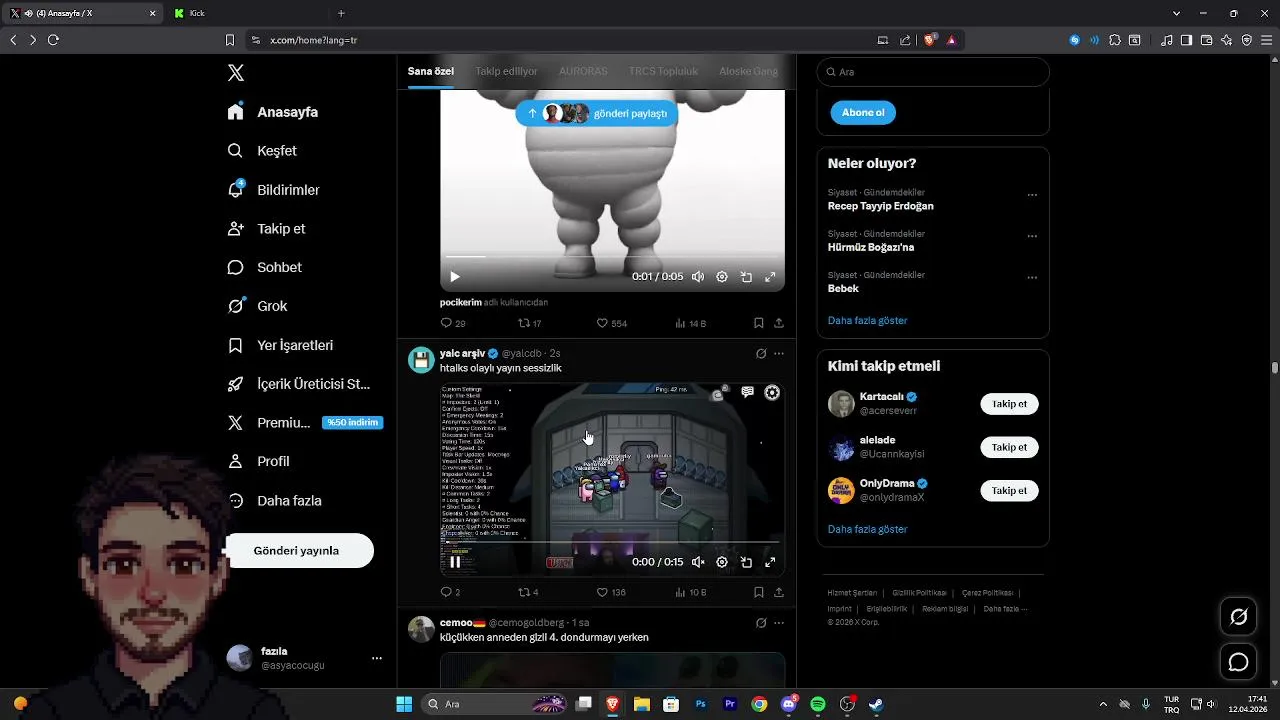This screenshot has height=720, width=1280.
Task: Open Bildirimler notifications
Action: (x=273, y=190)
